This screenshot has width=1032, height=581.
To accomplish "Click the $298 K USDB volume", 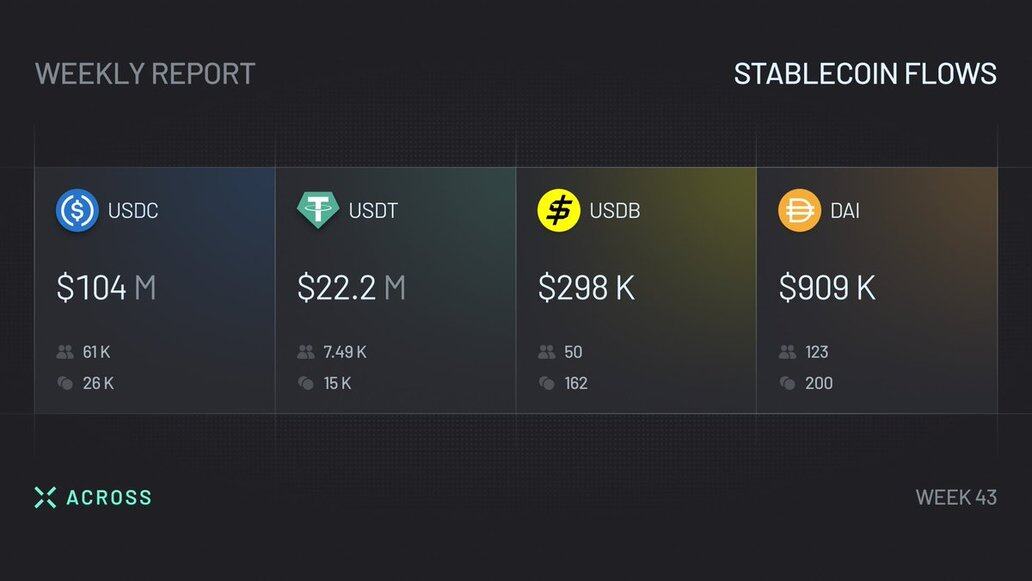I will coord(586,288).
